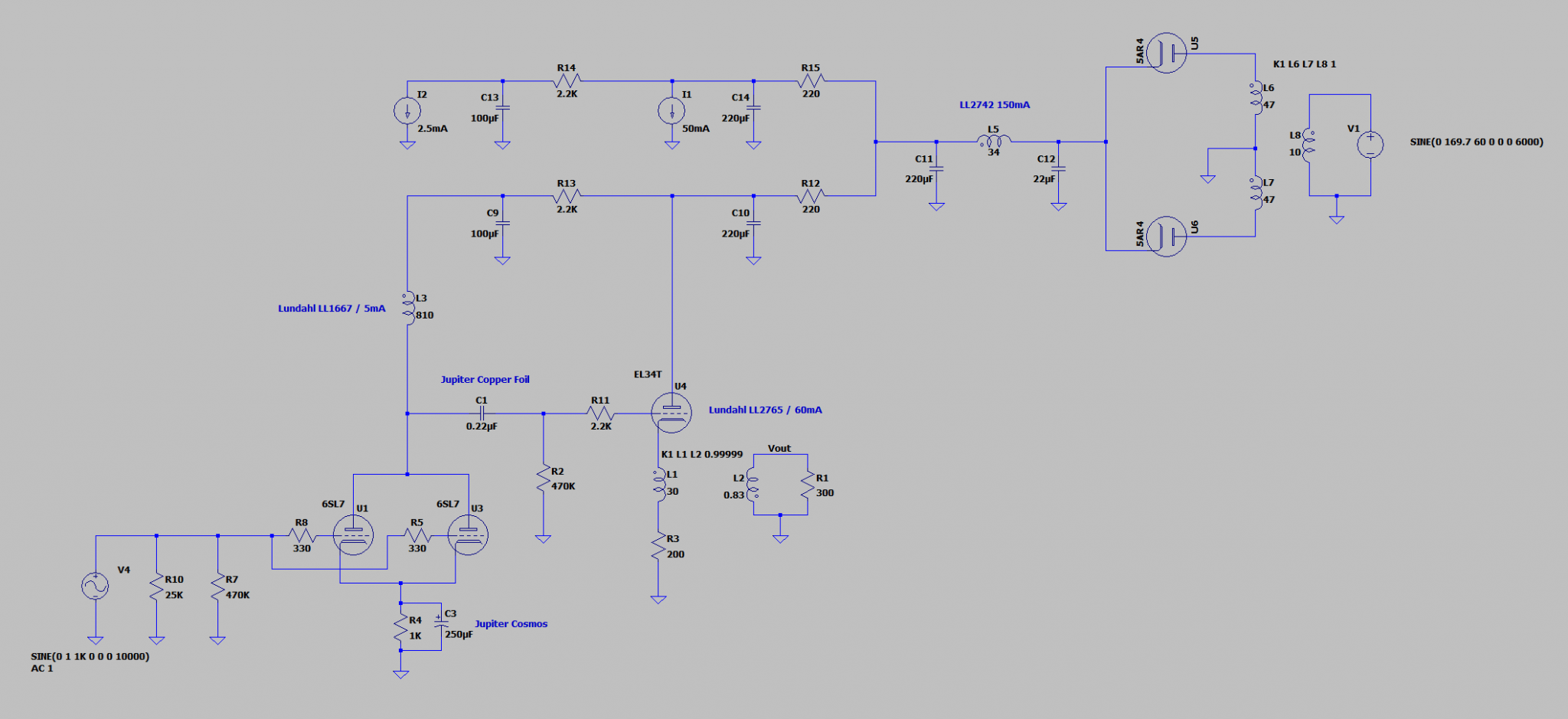Screen dimensions: 1568x719
Task: Click the L3 810 inductor symbol
Action: coord(407,306)
